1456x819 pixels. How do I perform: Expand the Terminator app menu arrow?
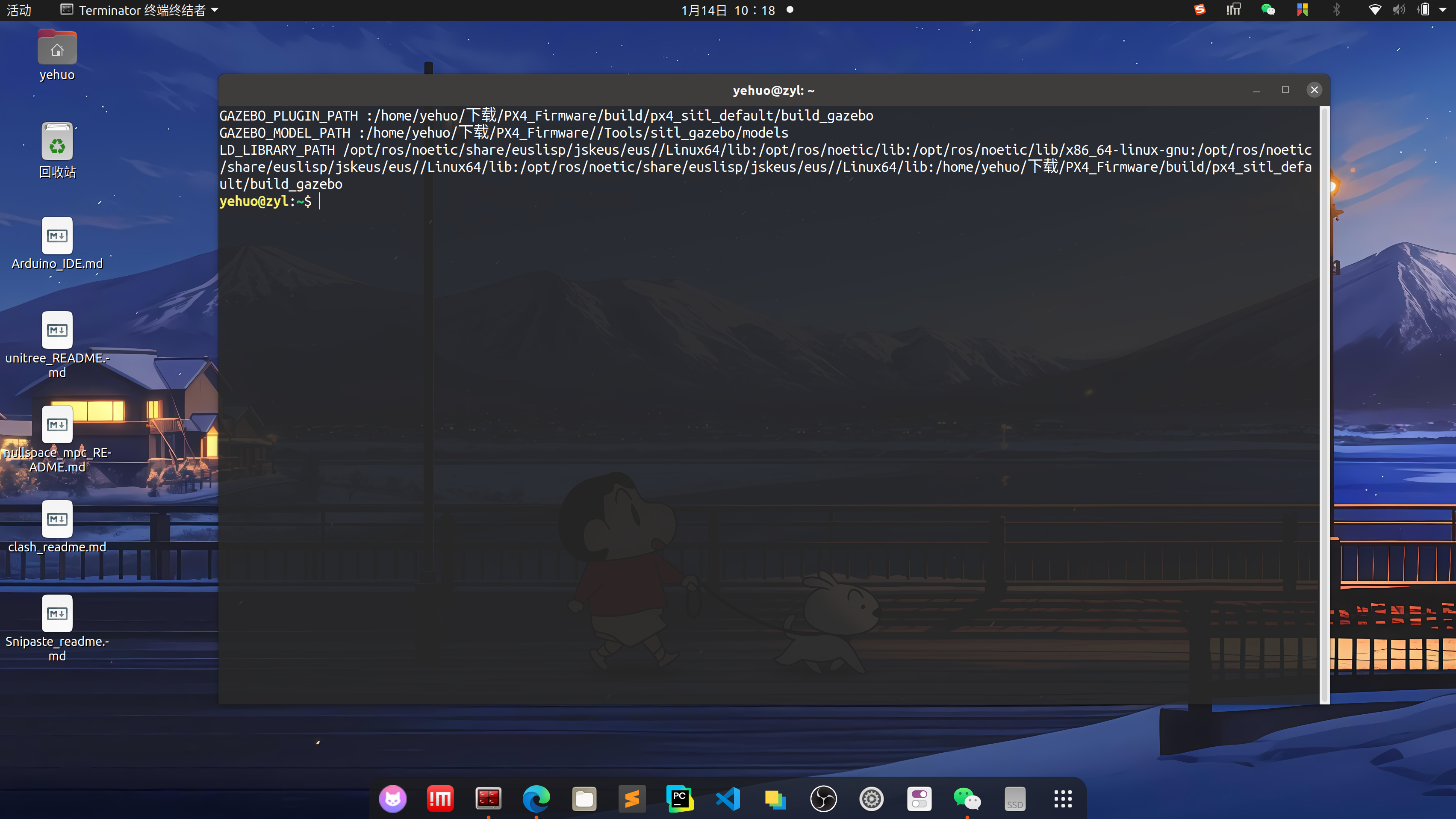tap(215, 10)
